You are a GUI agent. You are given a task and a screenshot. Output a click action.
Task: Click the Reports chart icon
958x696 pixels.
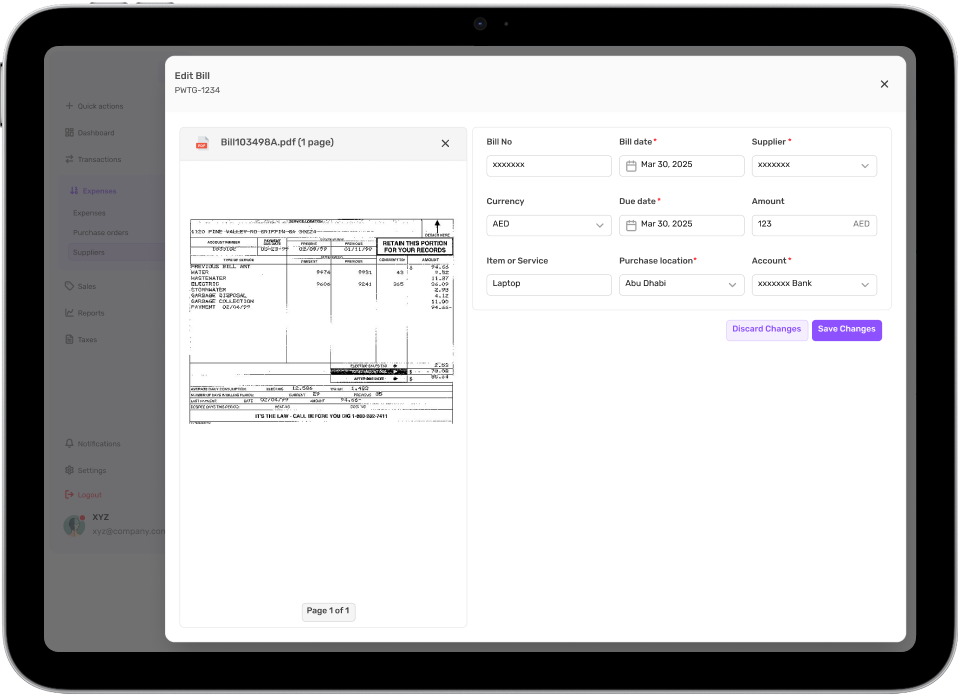tap(67, 312)
